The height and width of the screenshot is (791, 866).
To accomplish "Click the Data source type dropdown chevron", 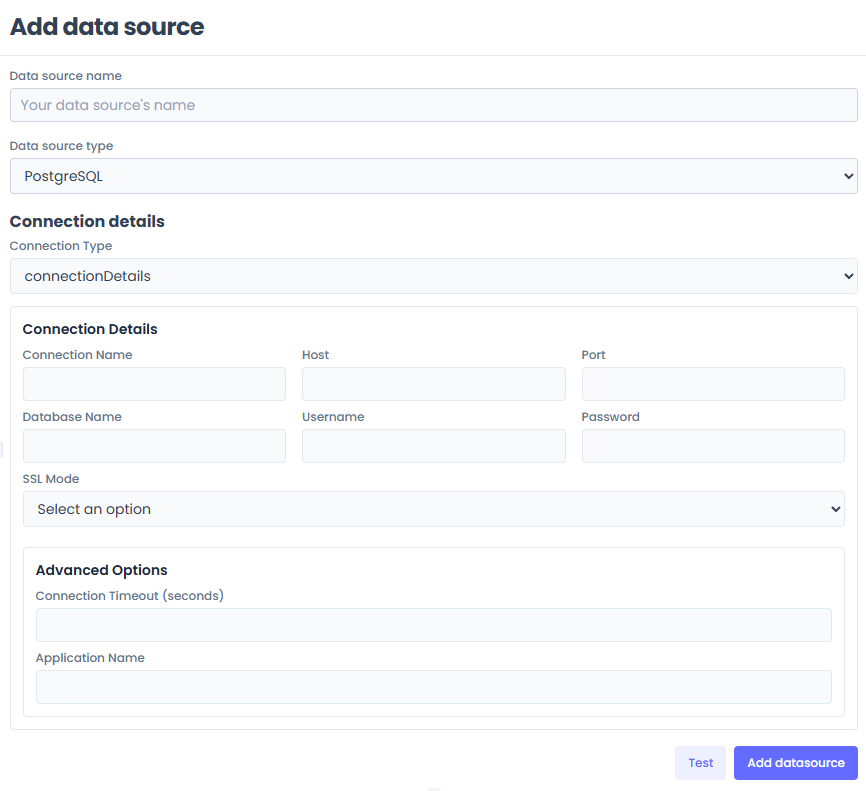I will pyautogui.click(x=848, y=176).
